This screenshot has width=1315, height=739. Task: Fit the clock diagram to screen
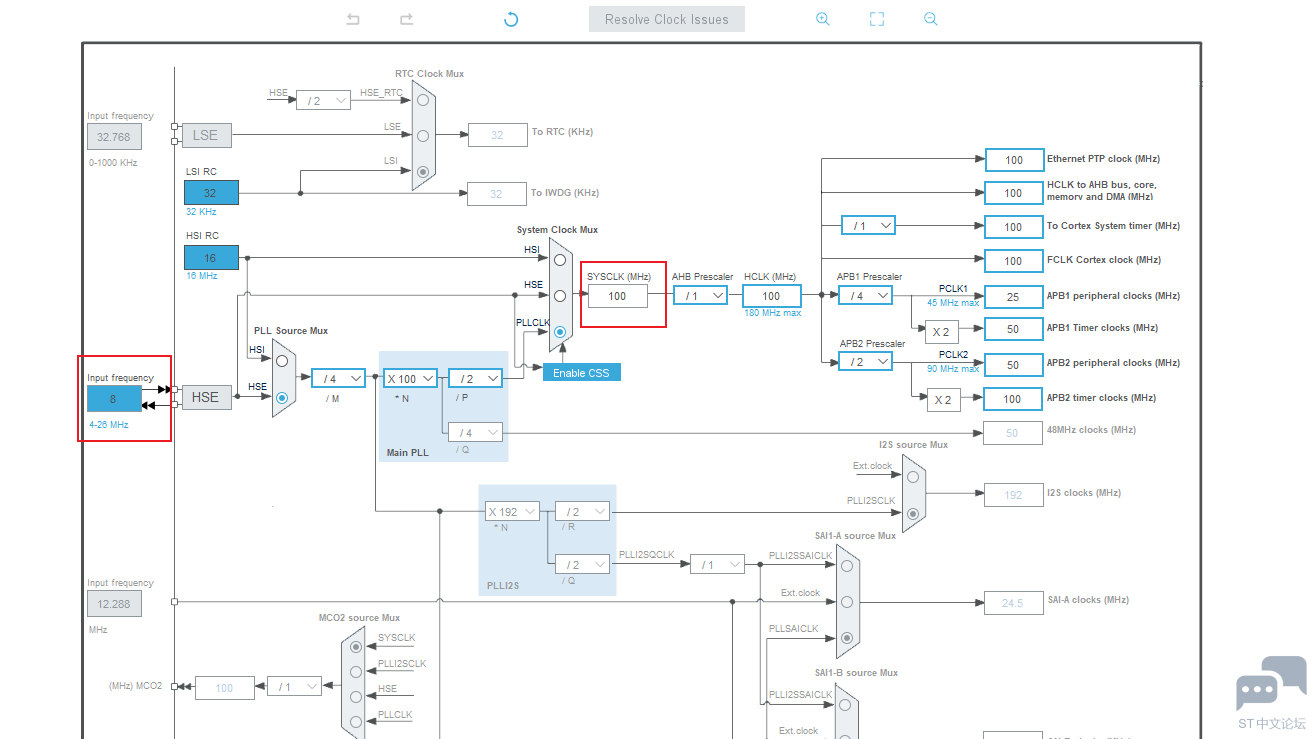[877, 19]
